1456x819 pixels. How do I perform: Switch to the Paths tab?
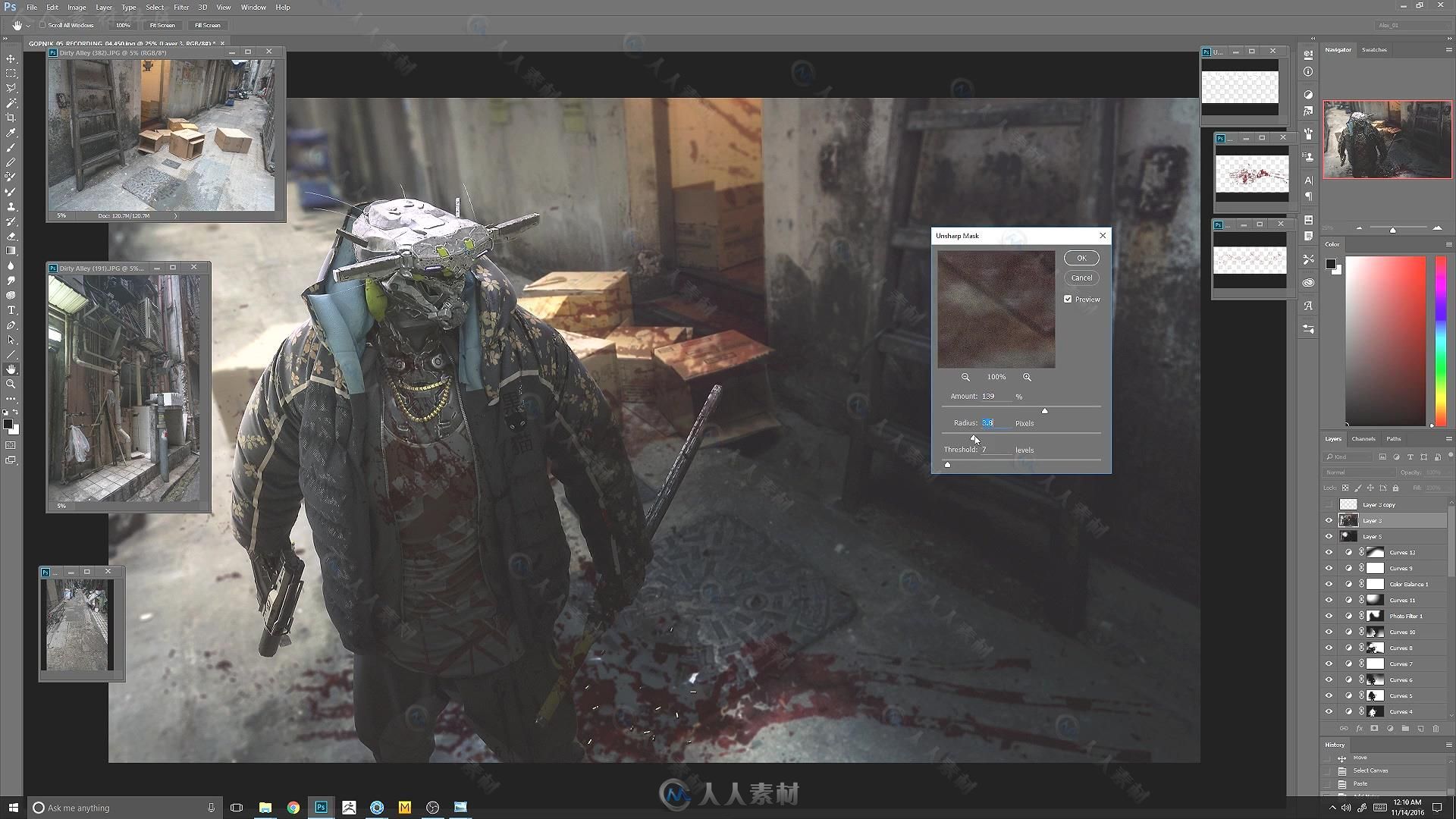1394,439
